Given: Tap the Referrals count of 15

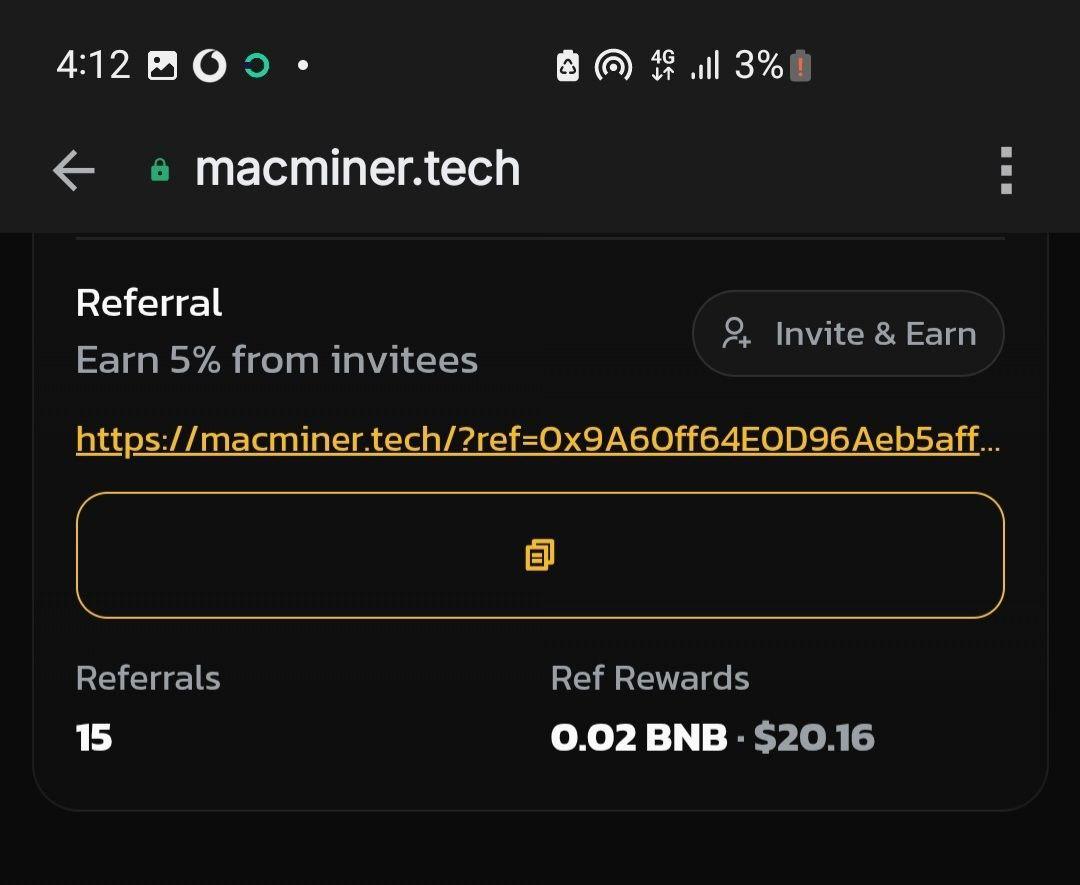Looking at the screenshot, I should pos(94,738).
